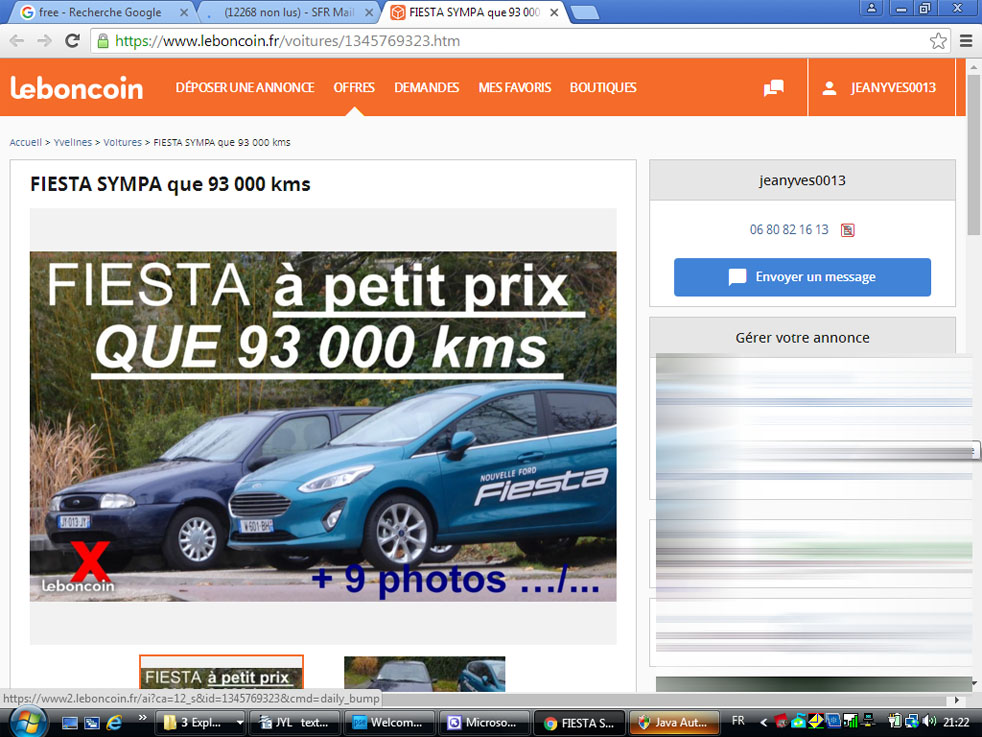The width and height of the screenshot is (982, 737).
Task: Click the taskbar clock showing 21:22
Action: coord(956,722)
